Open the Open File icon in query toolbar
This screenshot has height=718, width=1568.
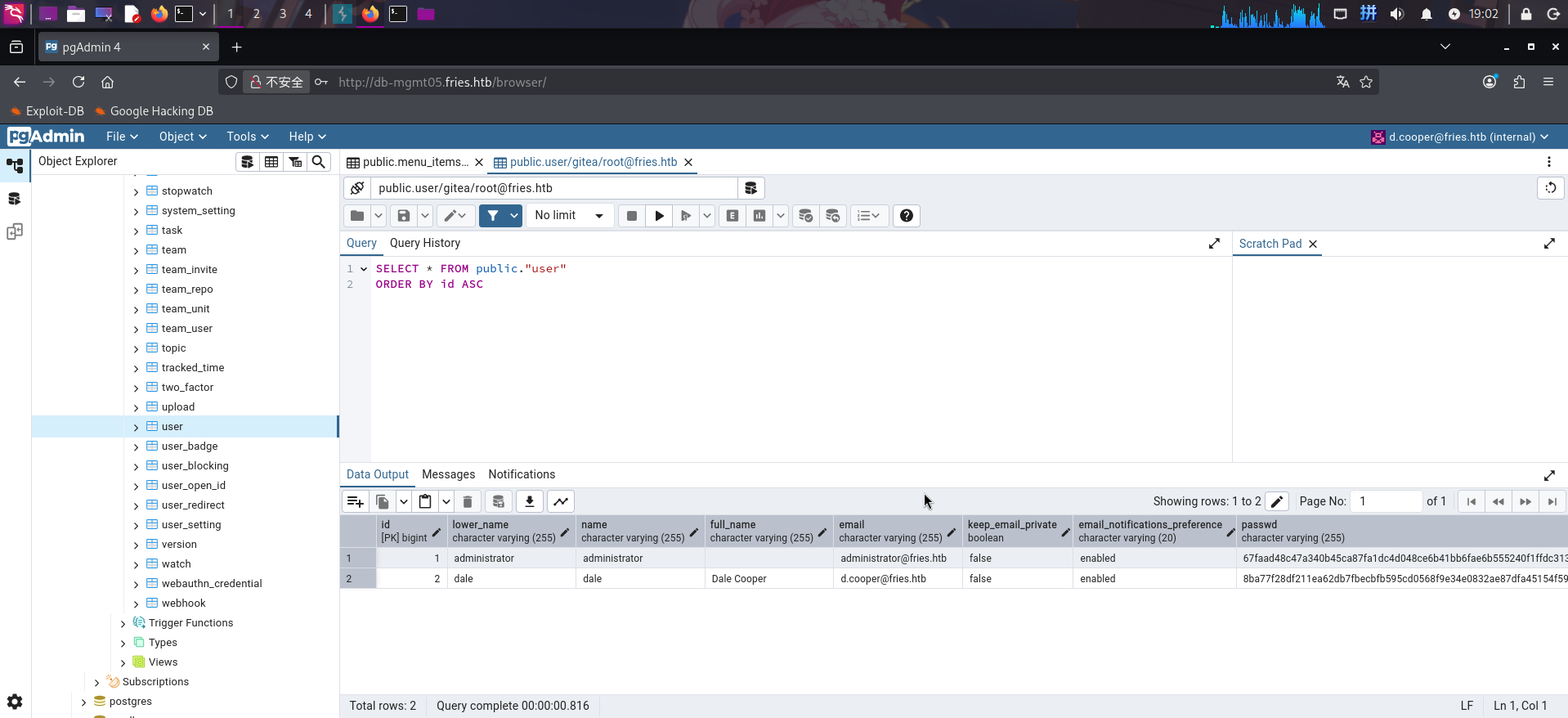tap(357, 216)
